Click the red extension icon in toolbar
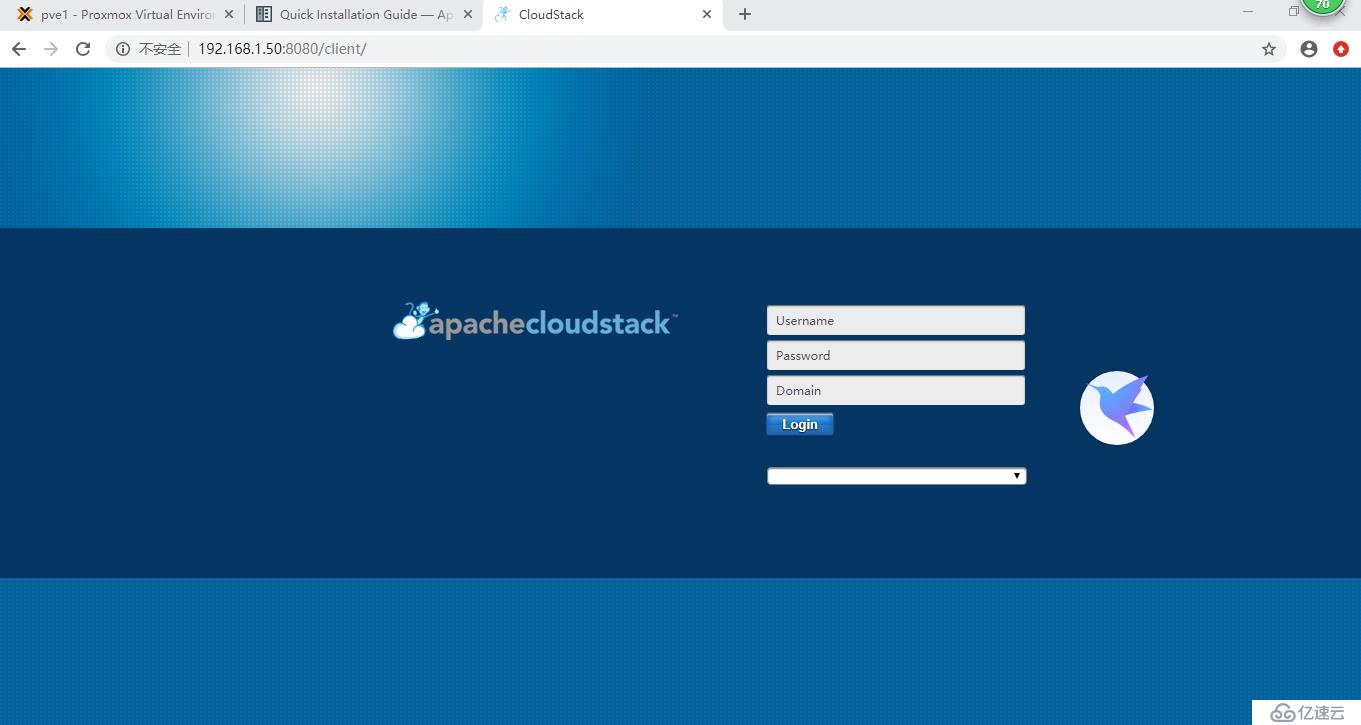1361x725 pixels. pyautogui.click(x=1341, y=49)
